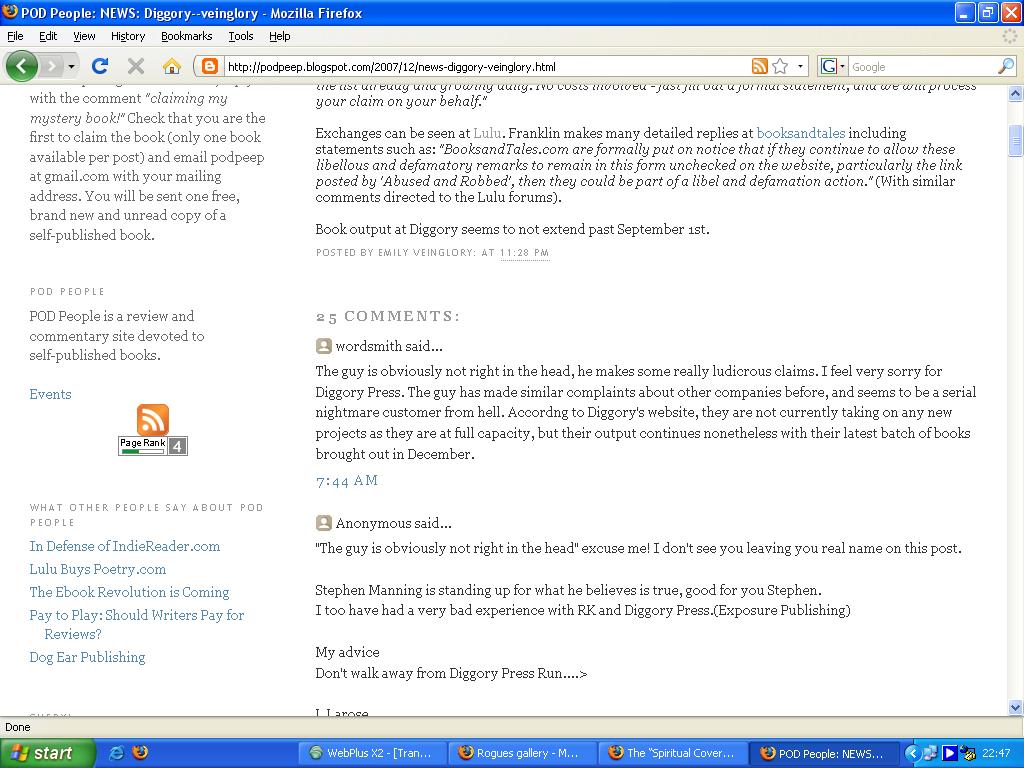Screen dimensions: 1024x768
Task: Click the orange RSS feed icon in sidebar
Action: (153, 419)
